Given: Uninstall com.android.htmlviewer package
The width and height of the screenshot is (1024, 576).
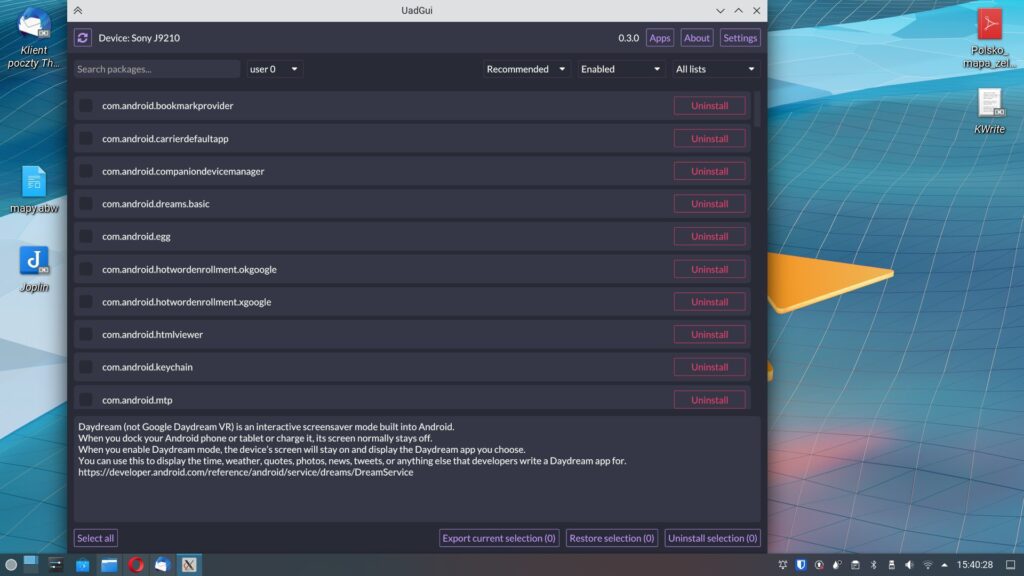Looking at the screenshot, I should [710, 334].
